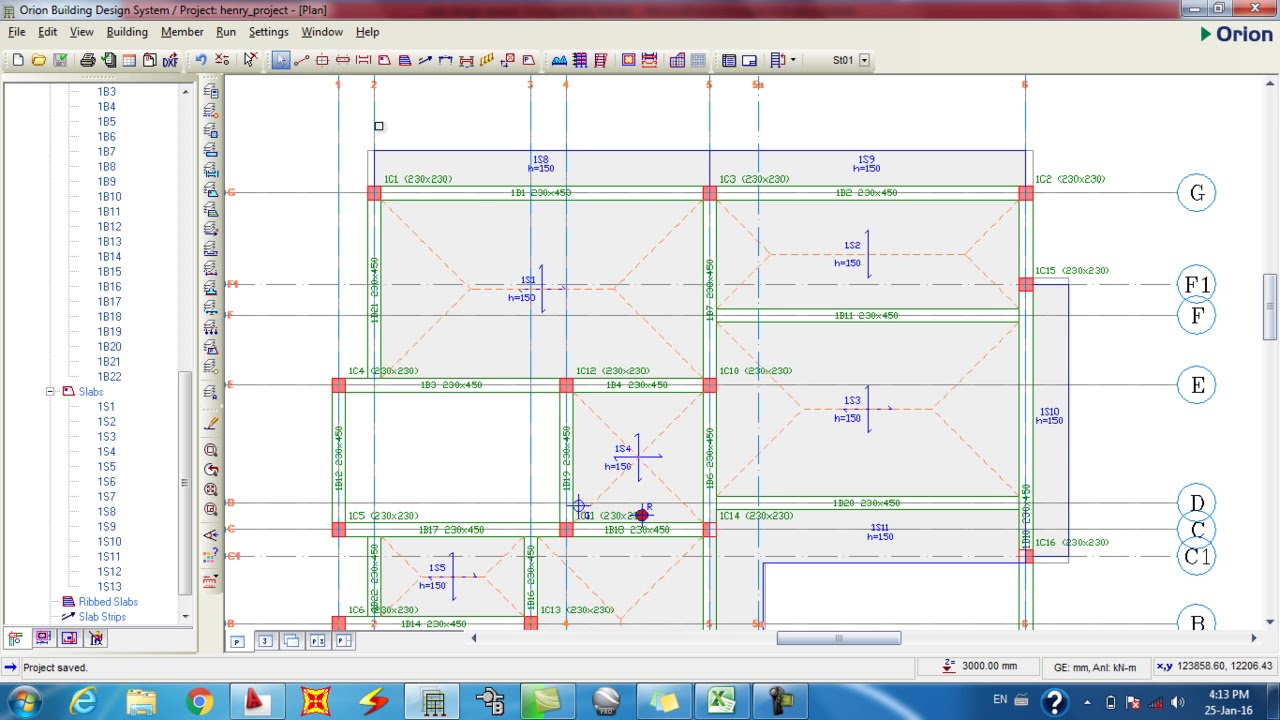Open dropdown arrow beside the ladder frame icon
Screen dimensions: 1280x720
point(793,60)
